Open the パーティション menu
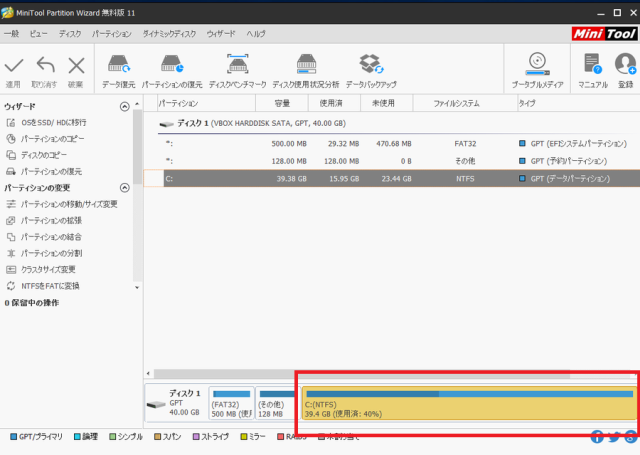 click(111, 33)
